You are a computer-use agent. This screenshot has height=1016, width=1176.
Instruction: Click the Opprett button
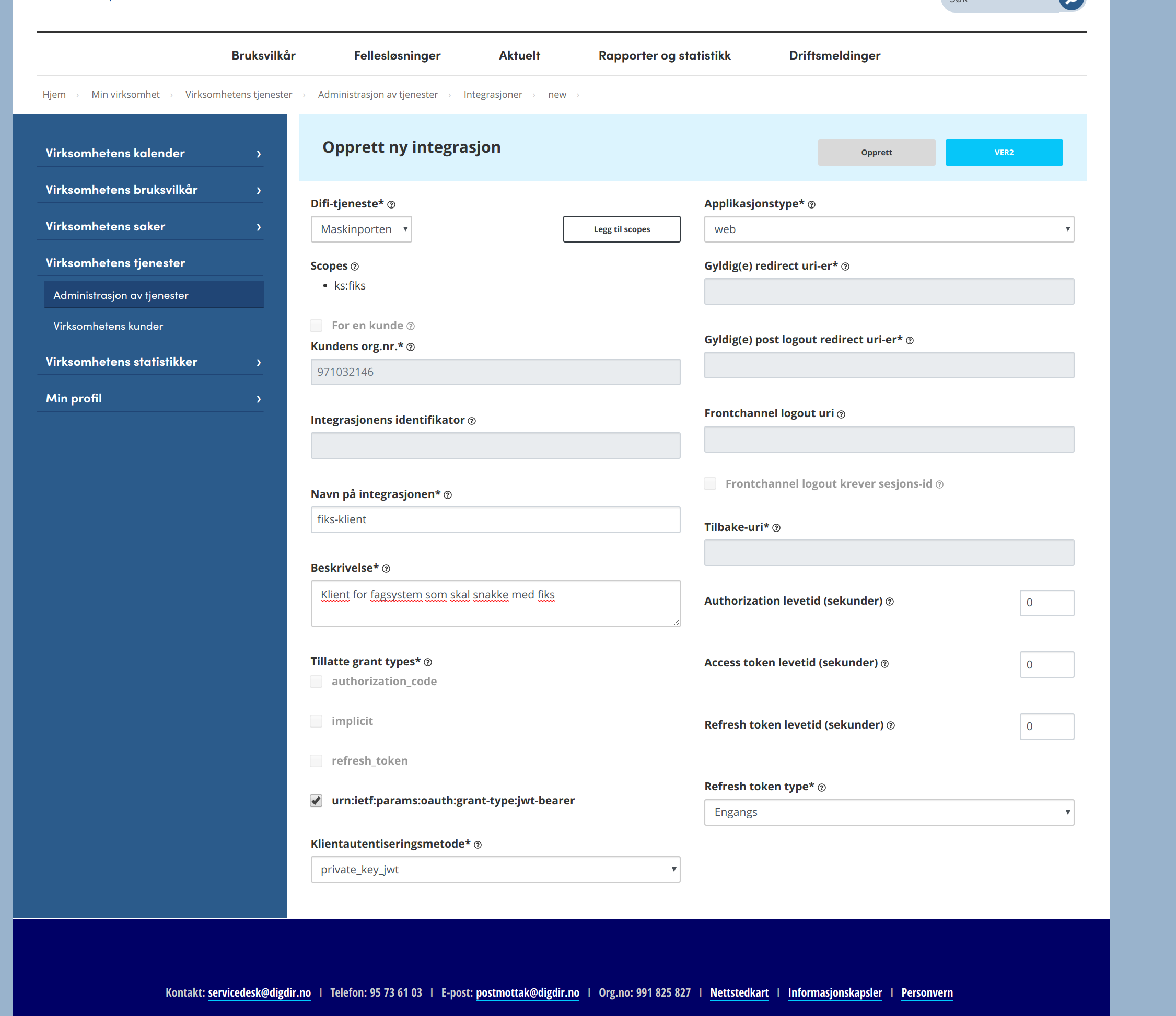pyautogui.click(x=877, y=153)
